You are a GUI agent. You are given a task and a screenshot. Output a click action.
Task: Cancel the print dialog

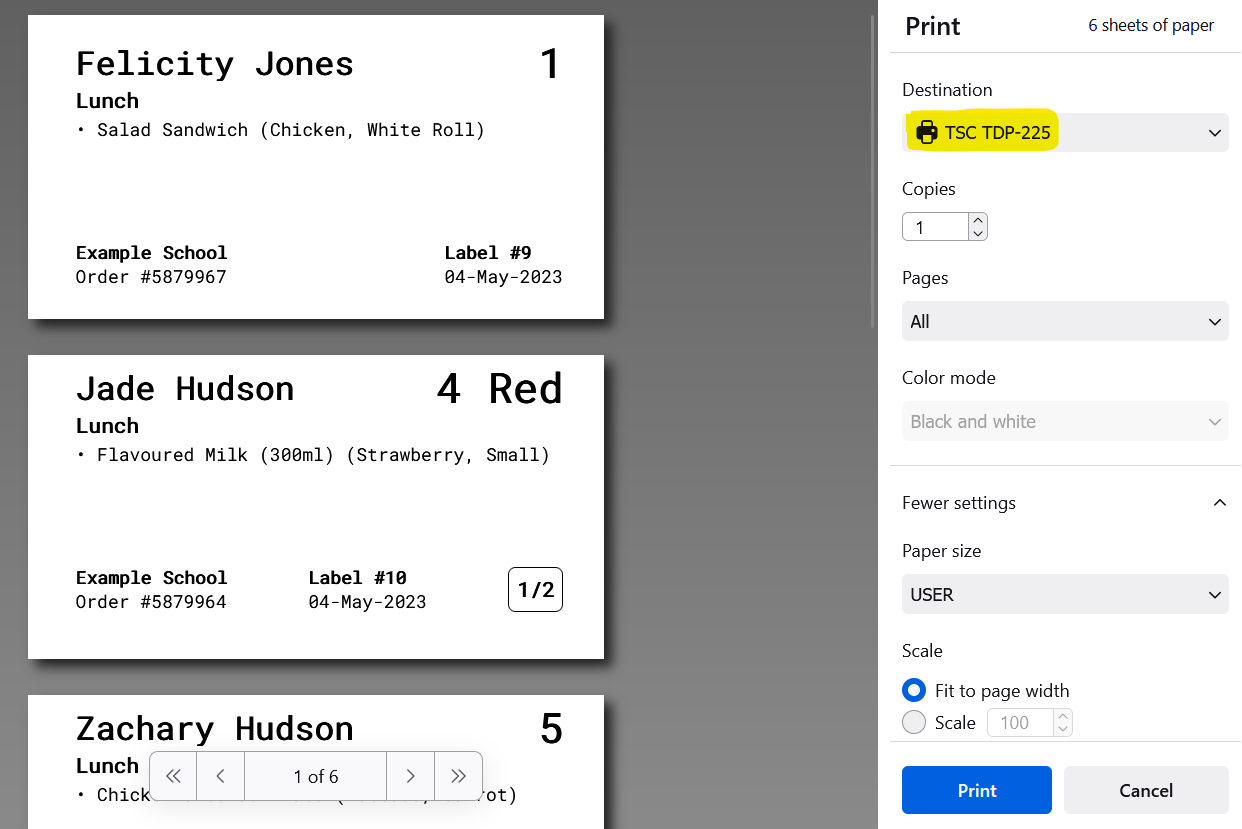click(x=1145, y=790)
